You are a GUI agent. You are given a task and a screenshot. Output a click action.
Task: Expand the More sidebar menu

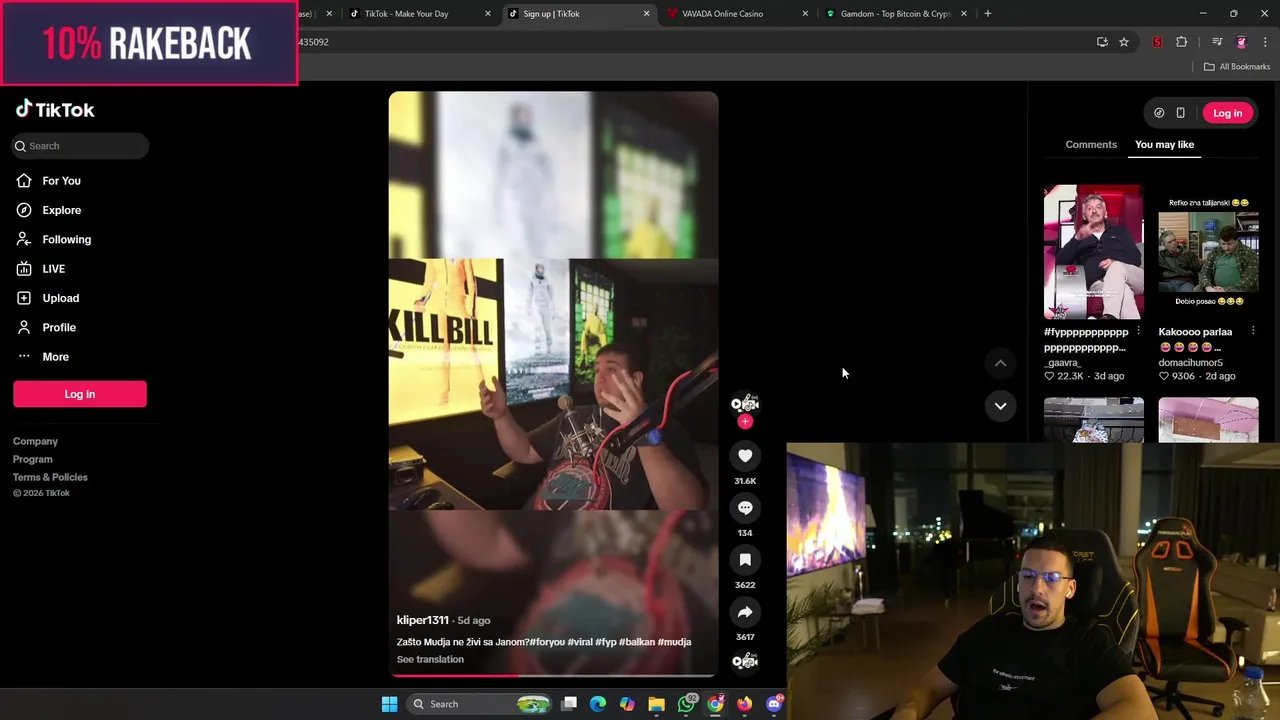click(43, 357)
